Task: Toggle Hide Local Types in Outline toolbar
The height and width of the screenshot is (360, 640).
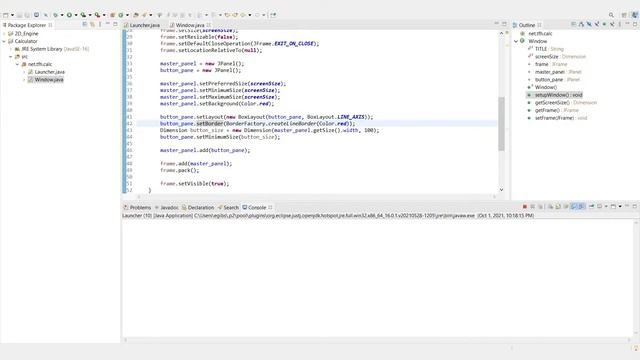Action: (612, 24)
